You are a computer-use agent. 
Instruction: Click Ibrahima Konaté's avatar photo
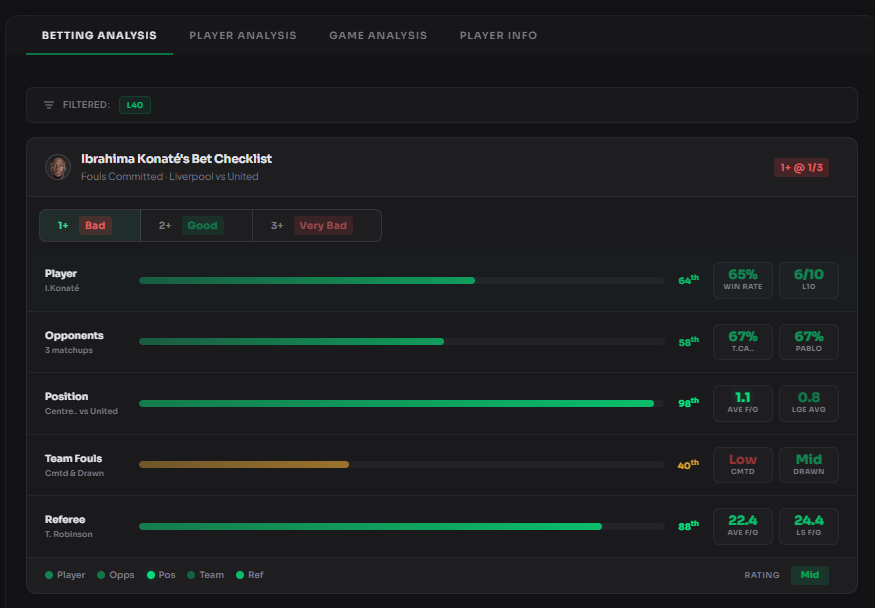click(x=58, y=167)
